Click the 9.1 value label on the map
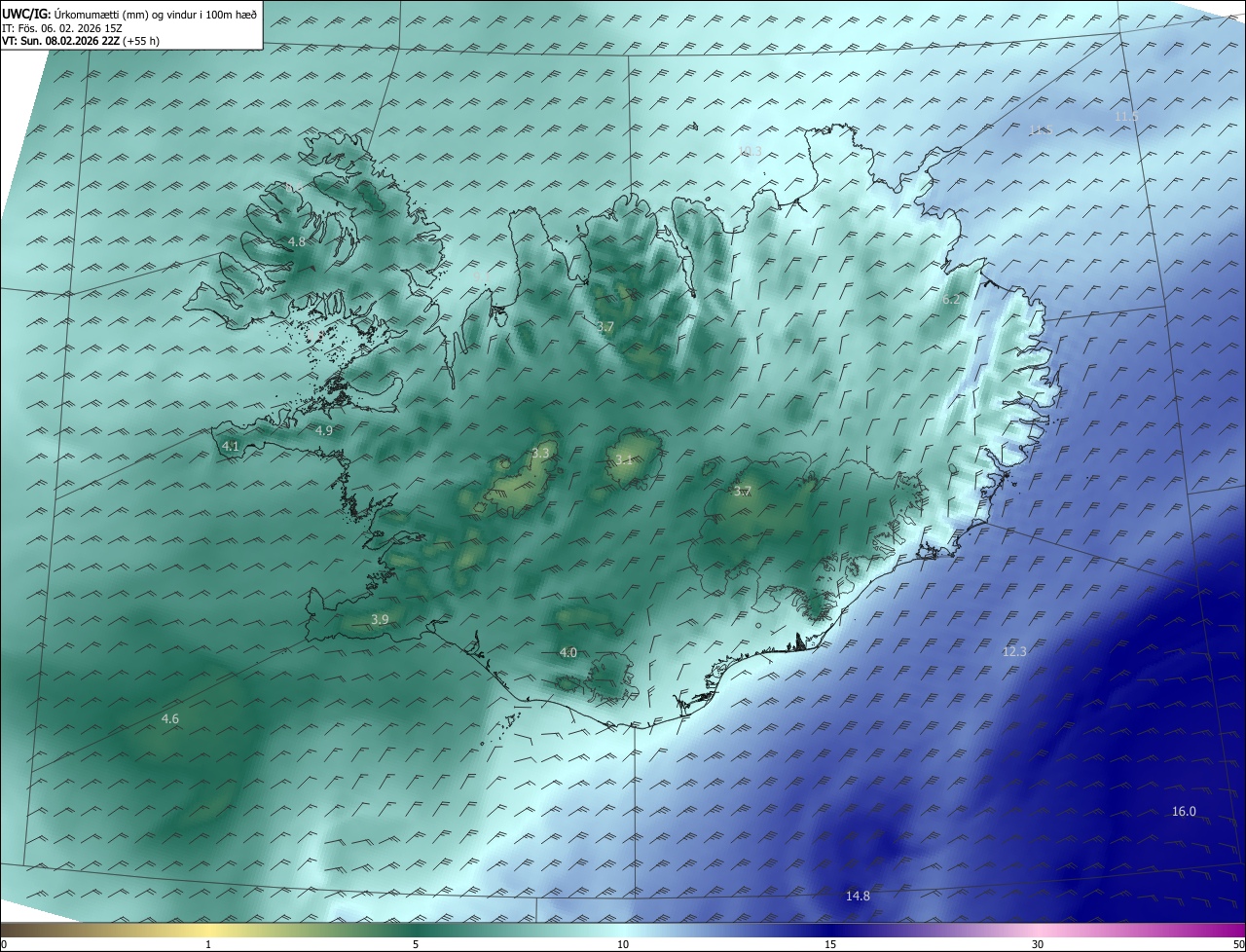This screenshot has width=1246, height=952. (x=482, y=277)
